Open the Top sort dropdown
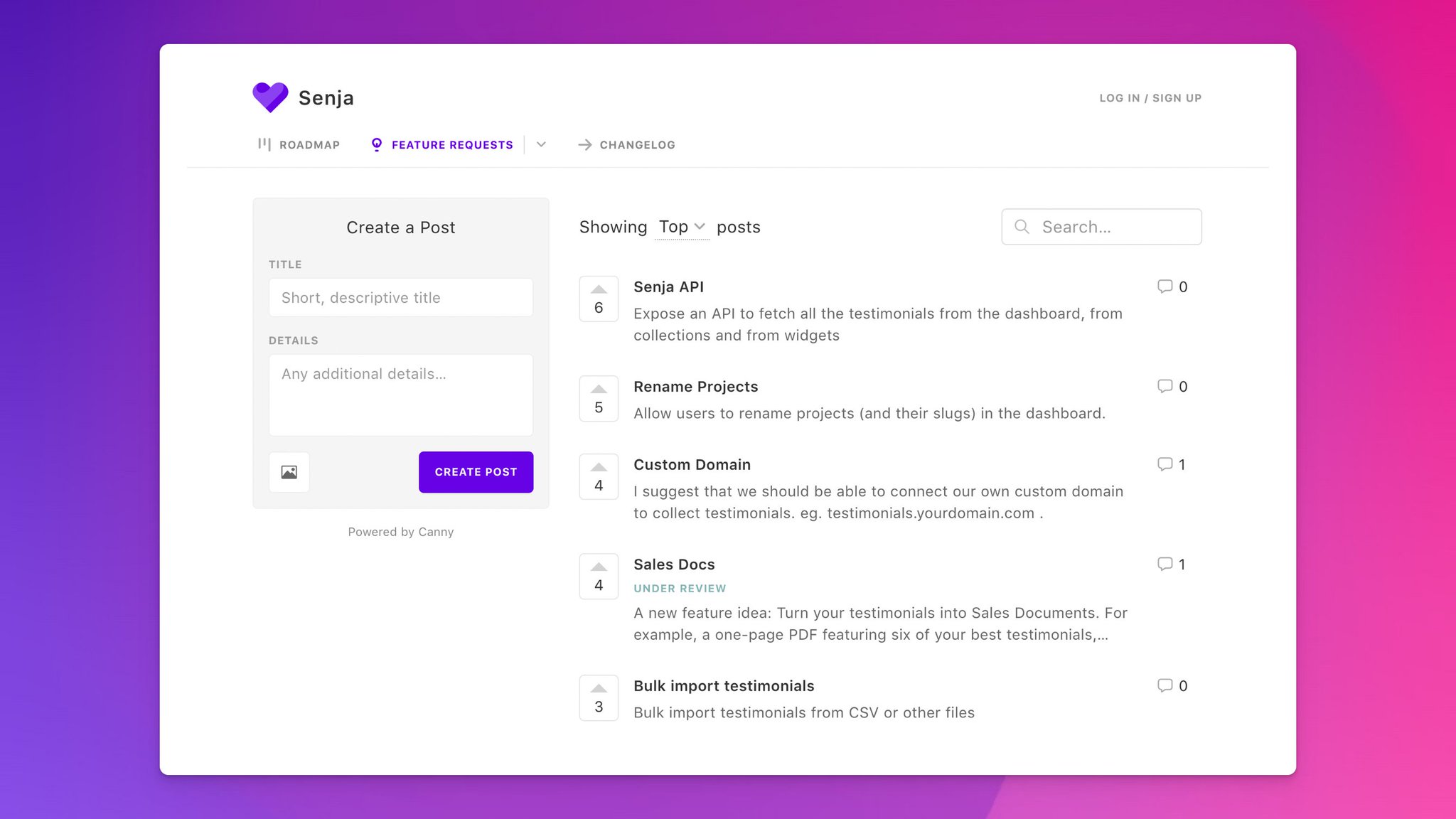Viewport: 1456px width, 819px height. coord(682,227)
